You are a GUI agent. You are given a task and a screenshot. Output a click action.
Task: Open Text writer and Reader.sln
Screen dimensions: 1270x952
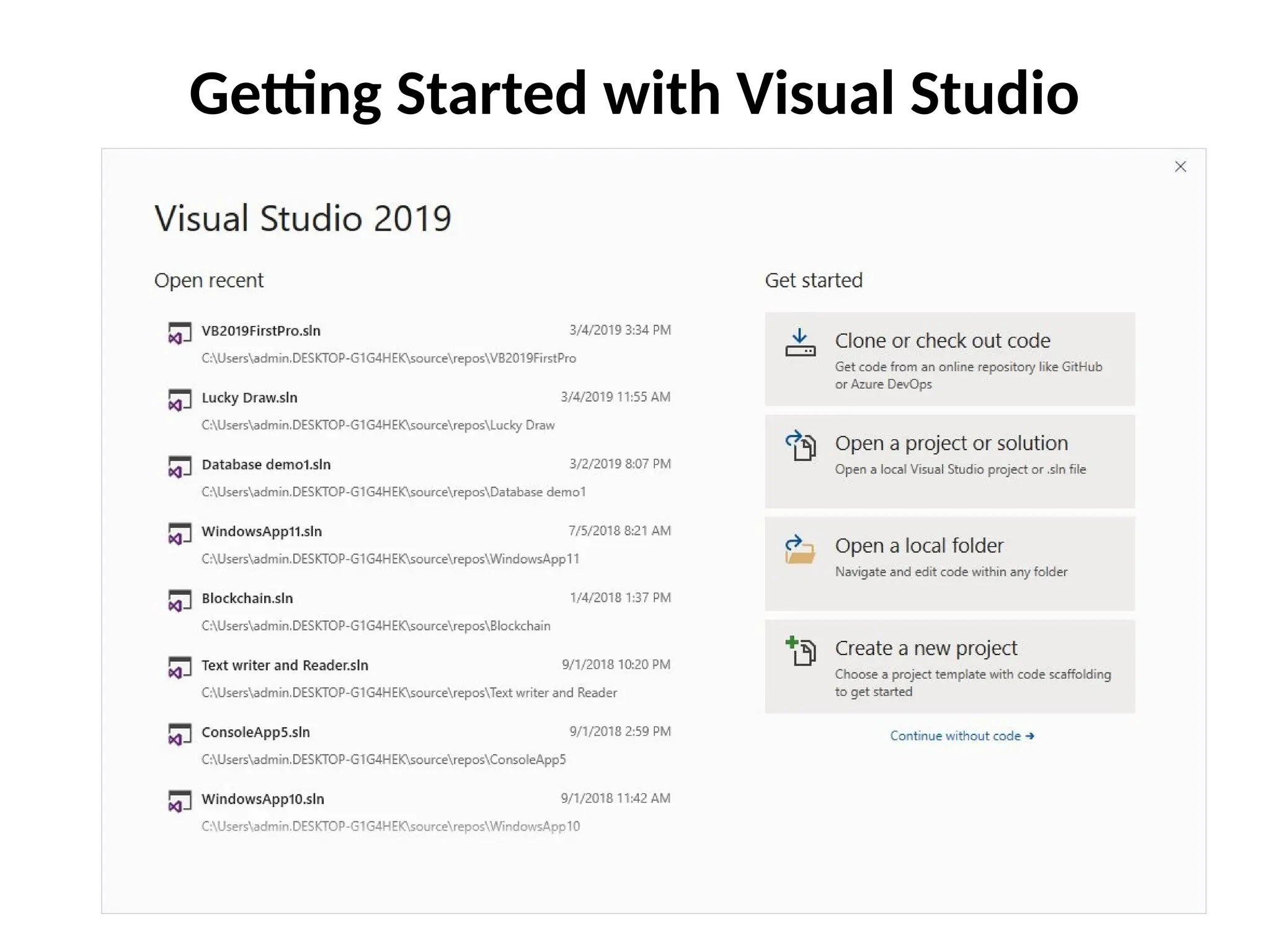click(x=285, y=665)
